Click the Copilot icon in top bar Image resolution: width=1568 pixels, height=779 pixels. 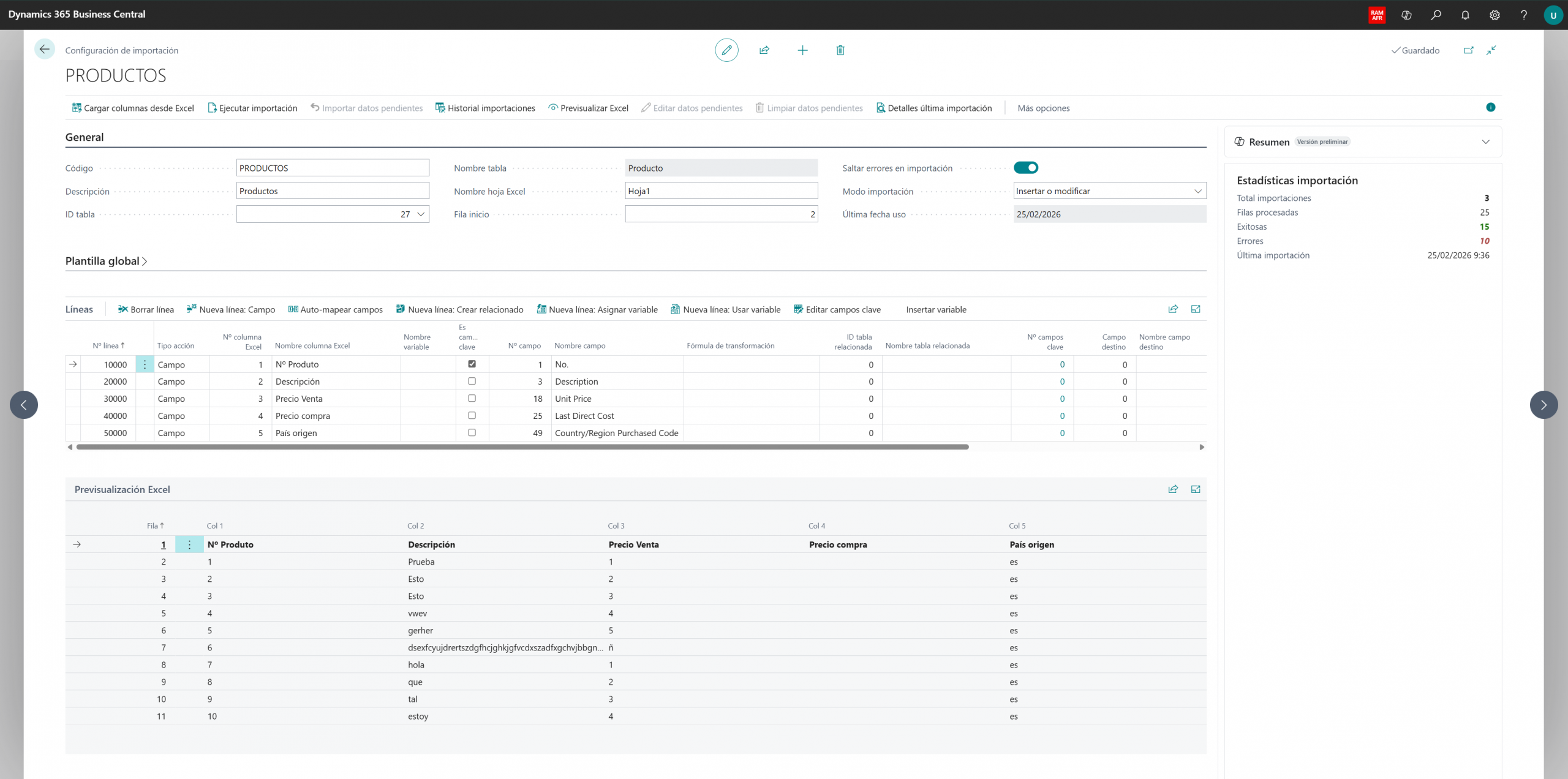[x=1406, y=15]
